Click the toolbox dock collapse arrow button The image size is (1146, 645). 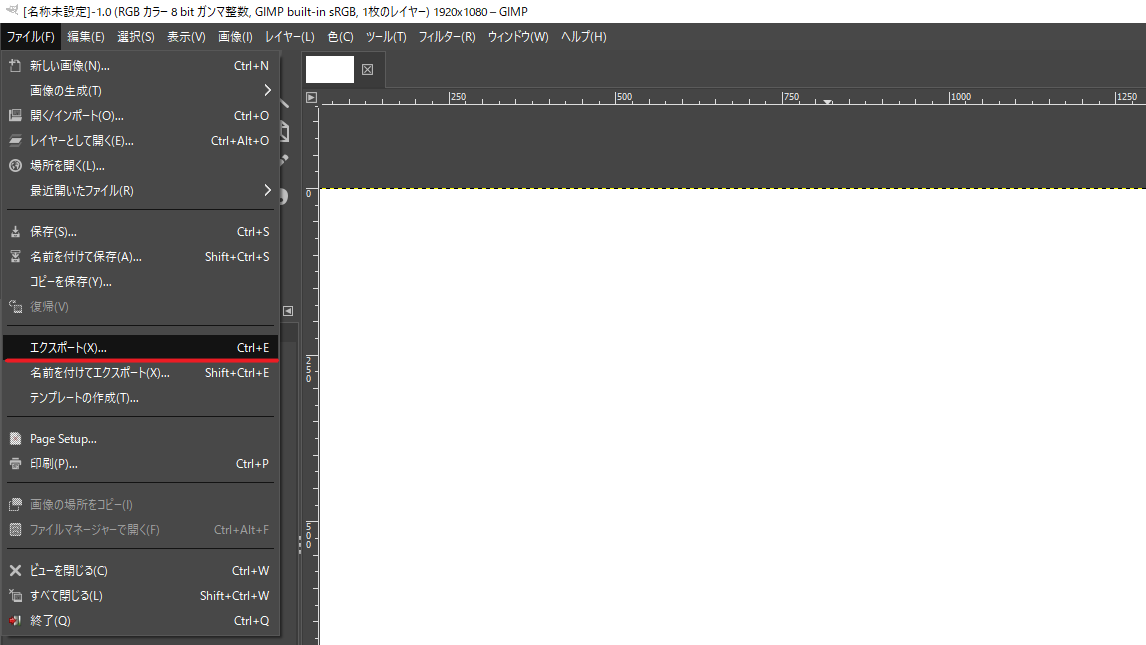pyautogui.click(x=288, y=311)
